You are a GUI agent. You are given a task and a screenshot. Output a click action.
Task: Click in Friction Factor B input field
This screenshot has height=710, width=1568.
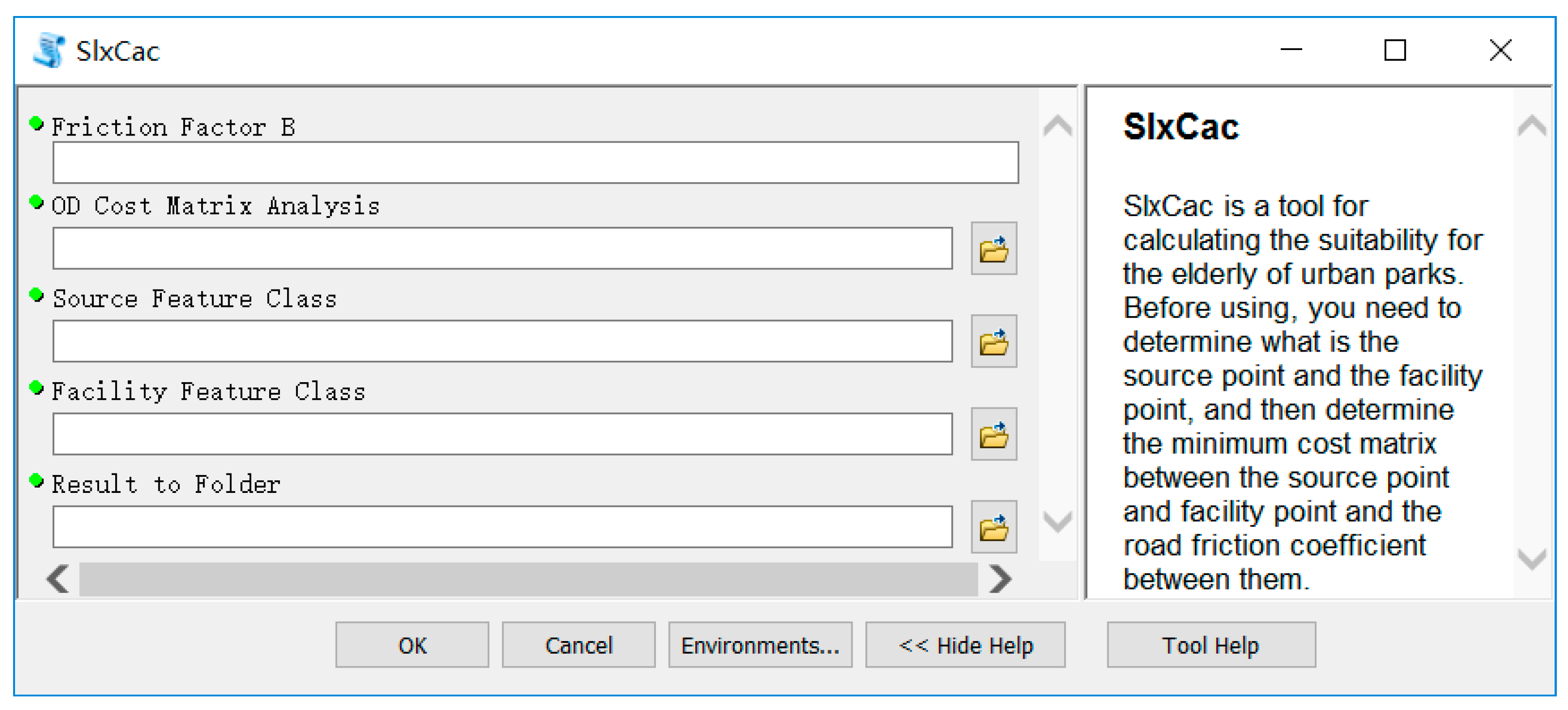click(x=534, y=162)
